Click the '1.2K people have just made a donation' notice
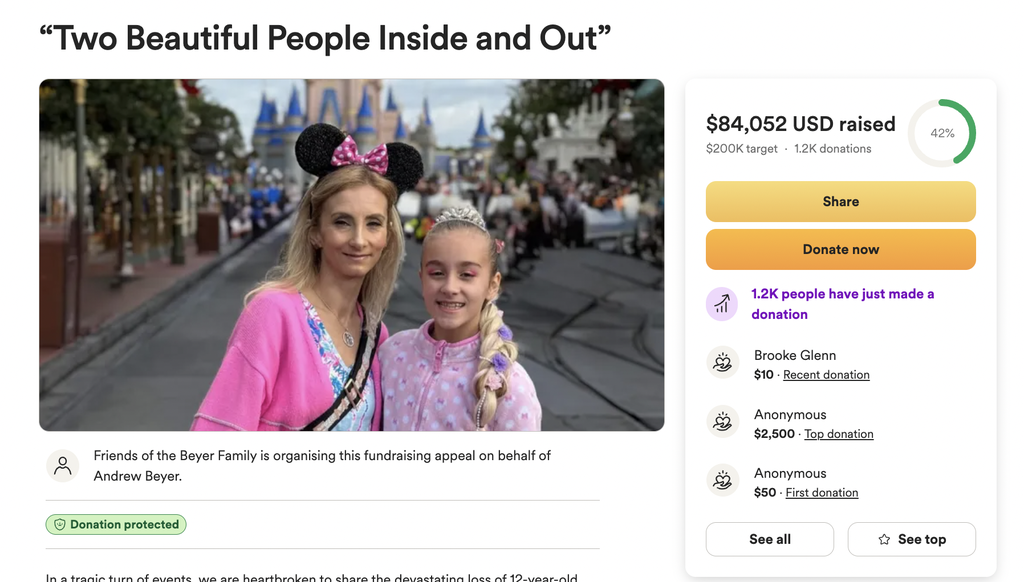This screenshot has width=1024, height=584. [842, 304]
